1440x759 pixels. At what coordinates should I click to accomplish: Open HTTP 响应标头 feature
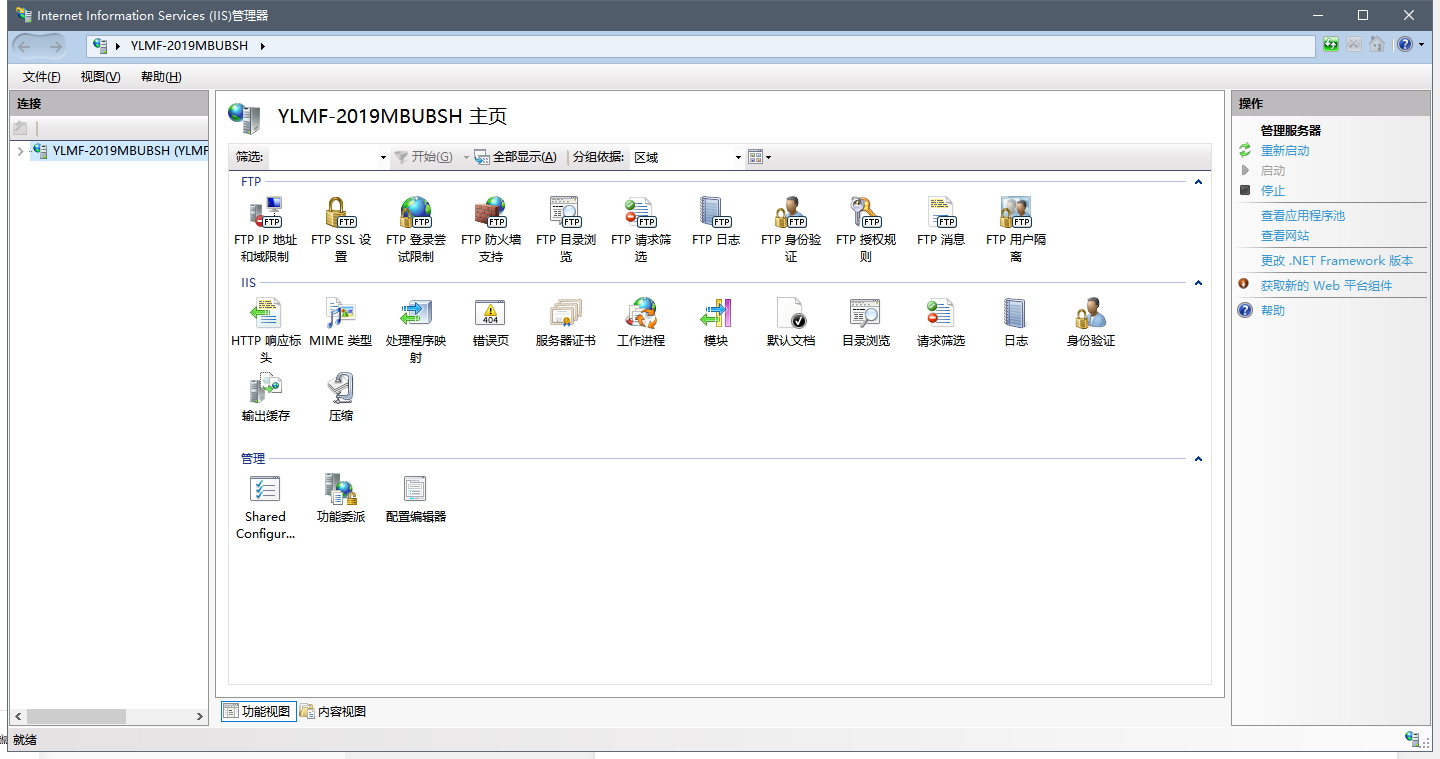pos(265,331)
